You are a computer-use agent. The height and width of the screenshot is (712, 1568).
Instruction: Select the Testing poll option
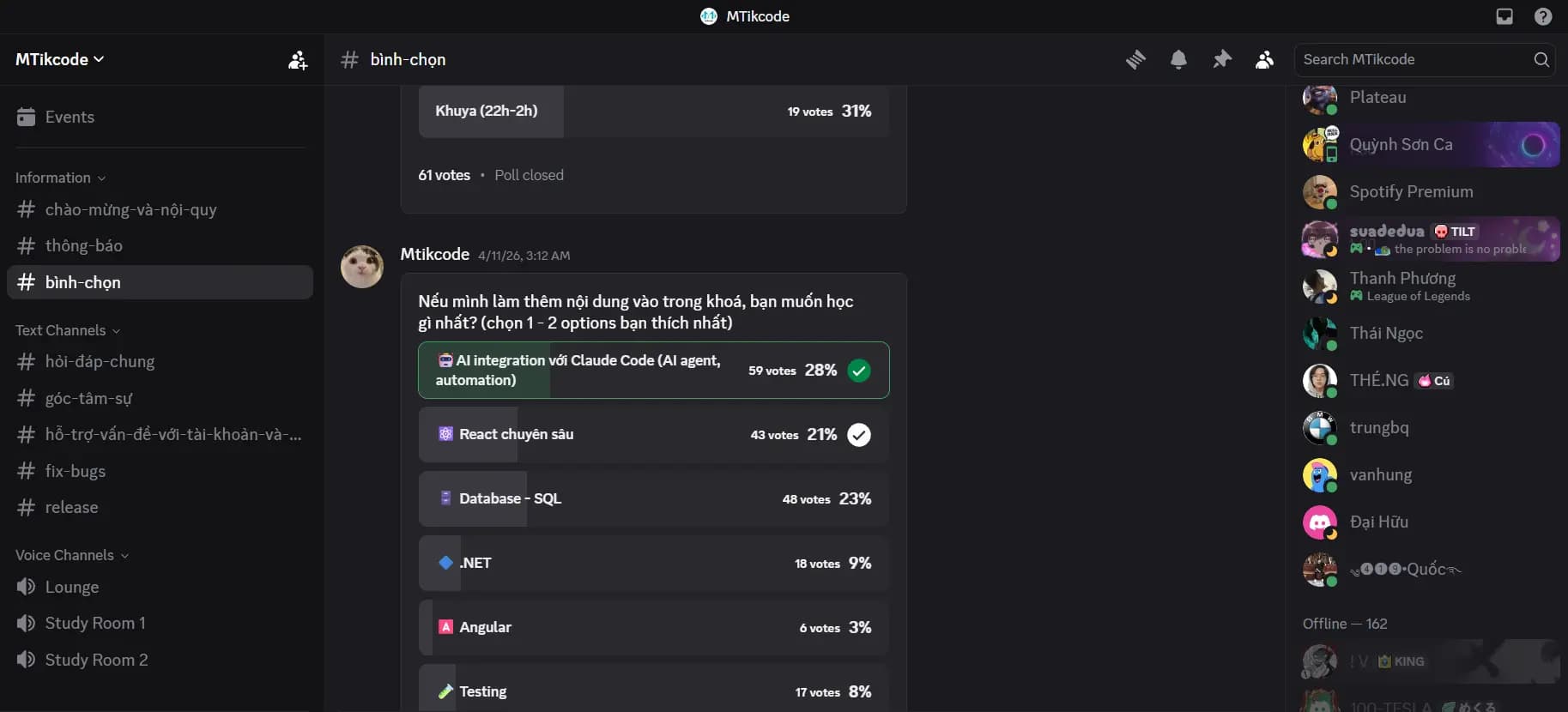[x=654, y=690]
